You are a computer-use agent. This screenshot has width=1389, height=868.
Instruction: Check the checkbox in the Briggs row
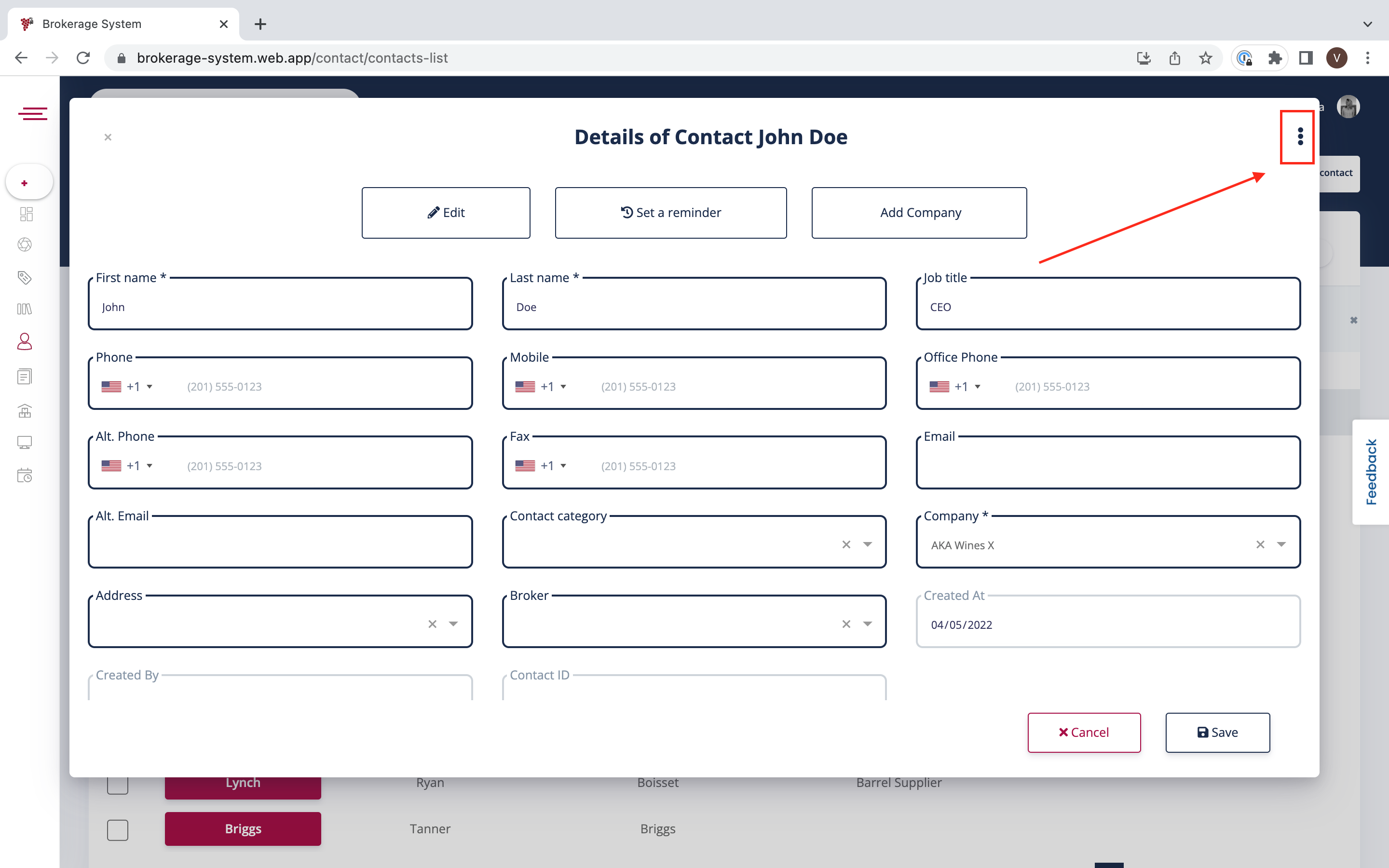pos(118,829)
